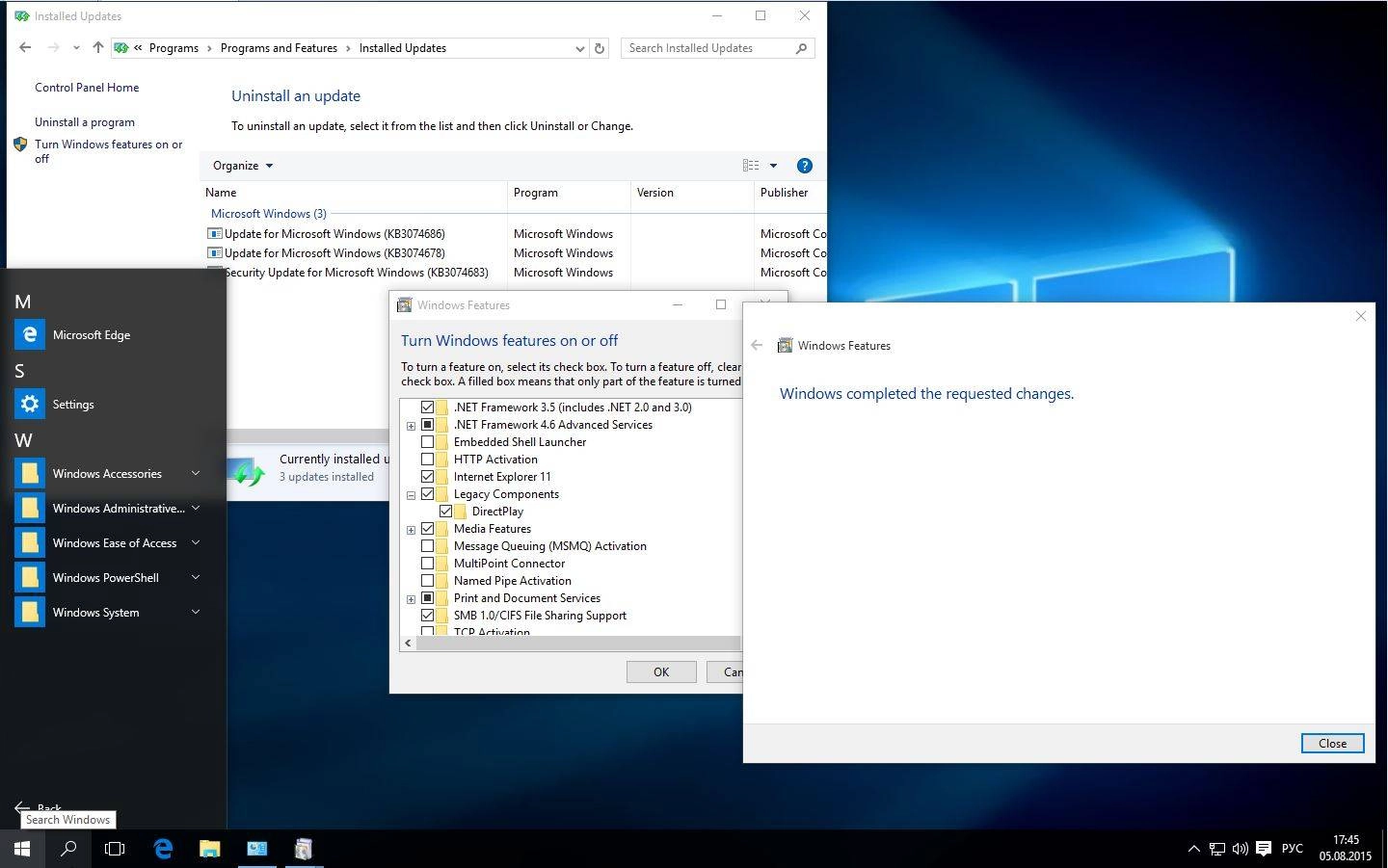Open the taskbar search magnifier
This screenshot has height=868, width=1388.
[x=68, y=849]
